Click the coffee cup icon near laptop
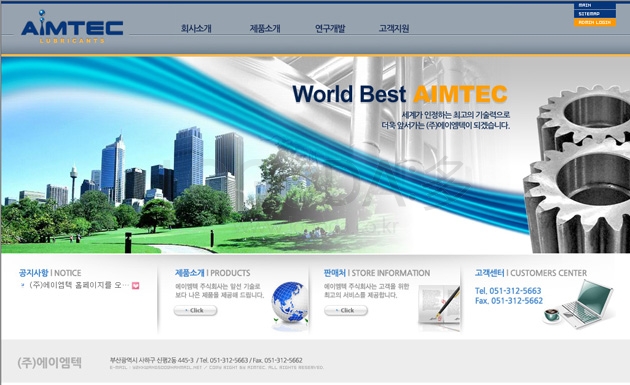The height and width of the screenshot is (385, 630). [x=552, y=314]
